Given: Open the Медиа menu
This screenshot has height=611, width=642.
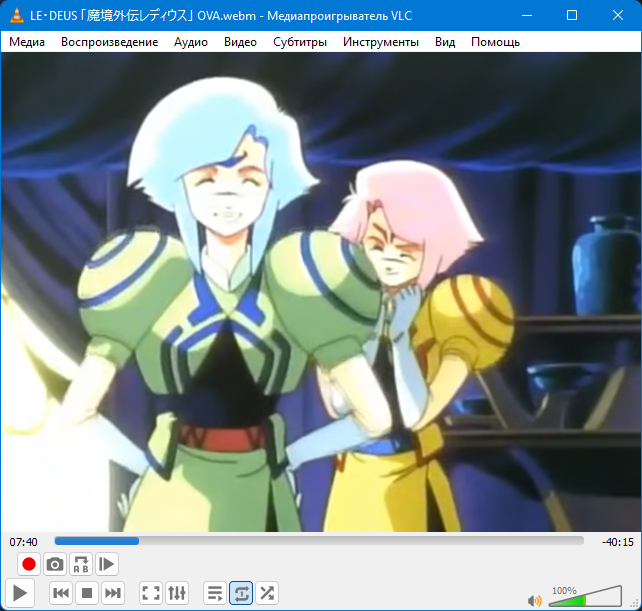Looking at the screenshot, I should coord(27,42).
